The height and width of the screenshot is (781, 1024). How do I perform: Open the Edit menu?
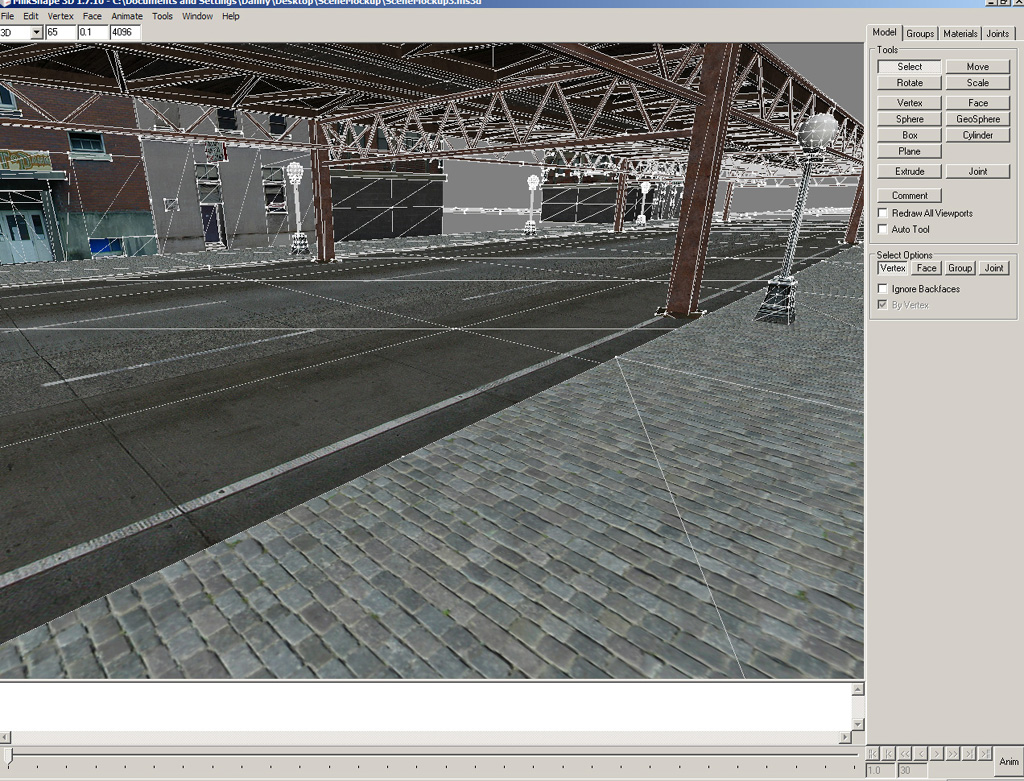coord(31,16)
